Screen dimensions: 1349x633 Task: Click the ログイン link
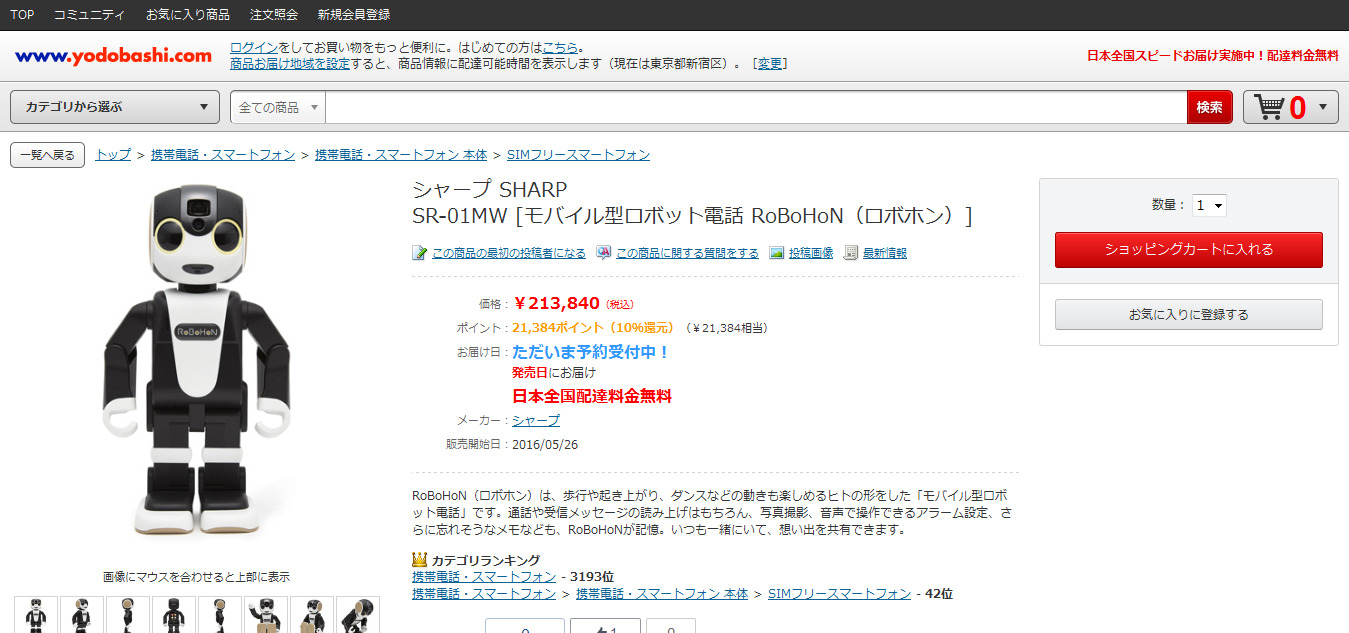(254, 47)
